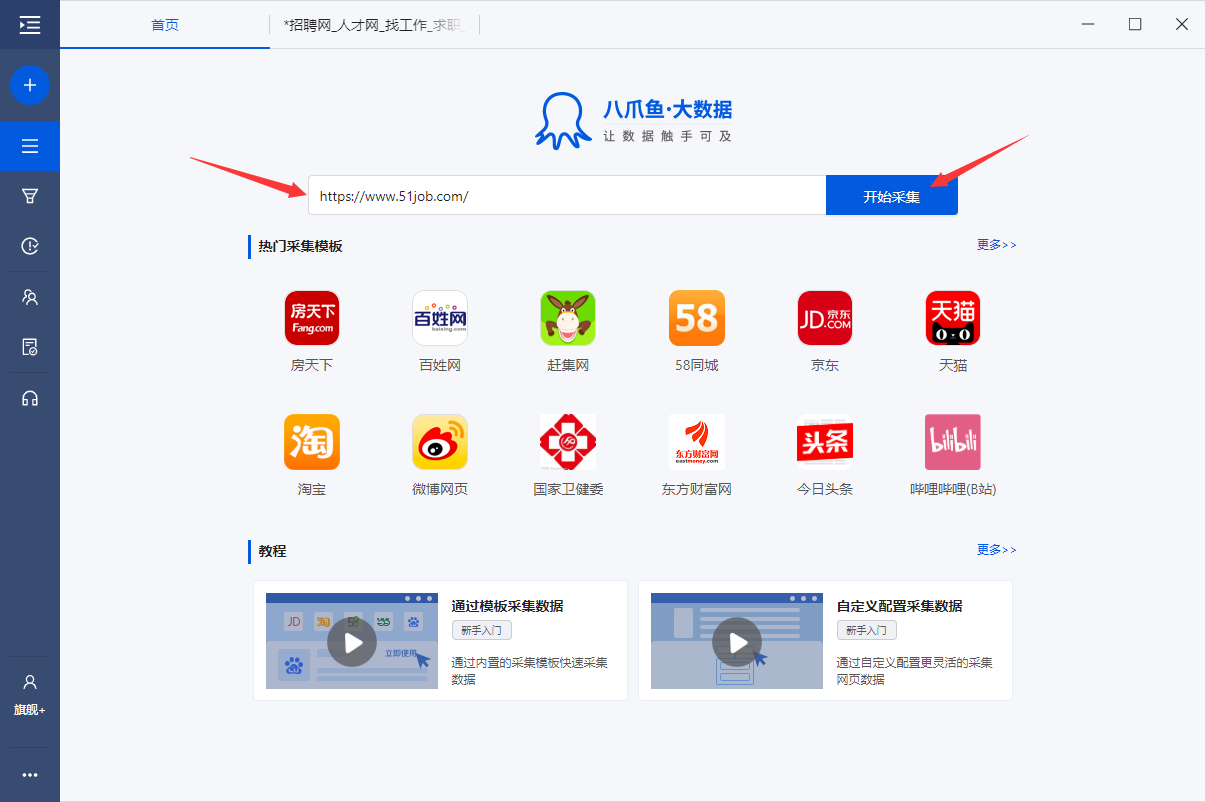Play the 自定义配置采集数据 tutorial video
Screen dimensions: 1206x802
(x=737, y=642)
